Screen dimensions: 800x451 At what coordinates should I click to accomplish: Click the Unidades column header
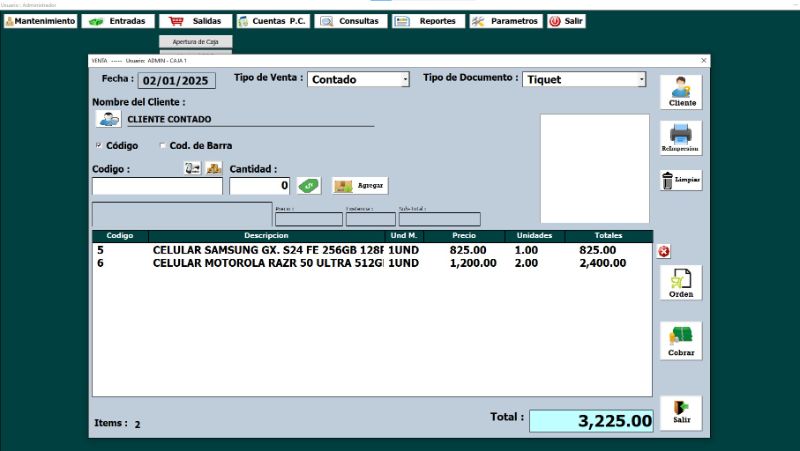point(534,236)
